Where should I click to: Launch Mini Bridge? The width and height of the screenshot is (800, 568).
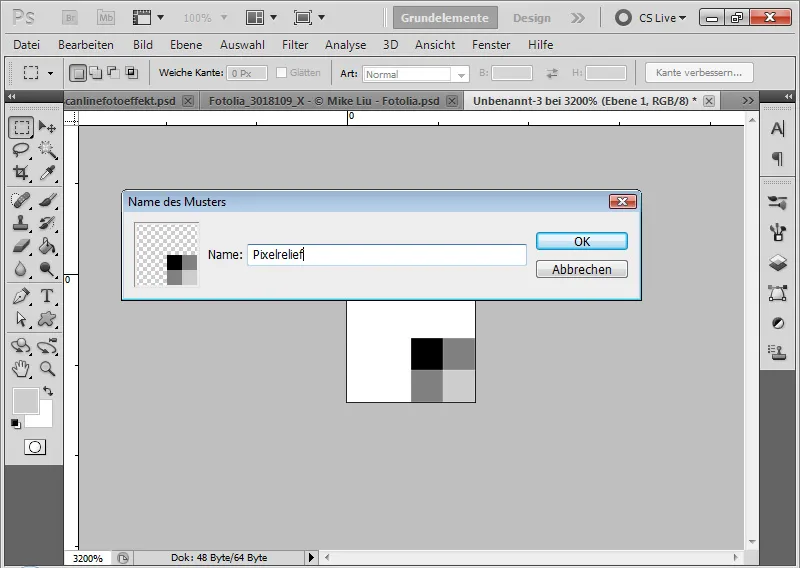tap(106, 18)
